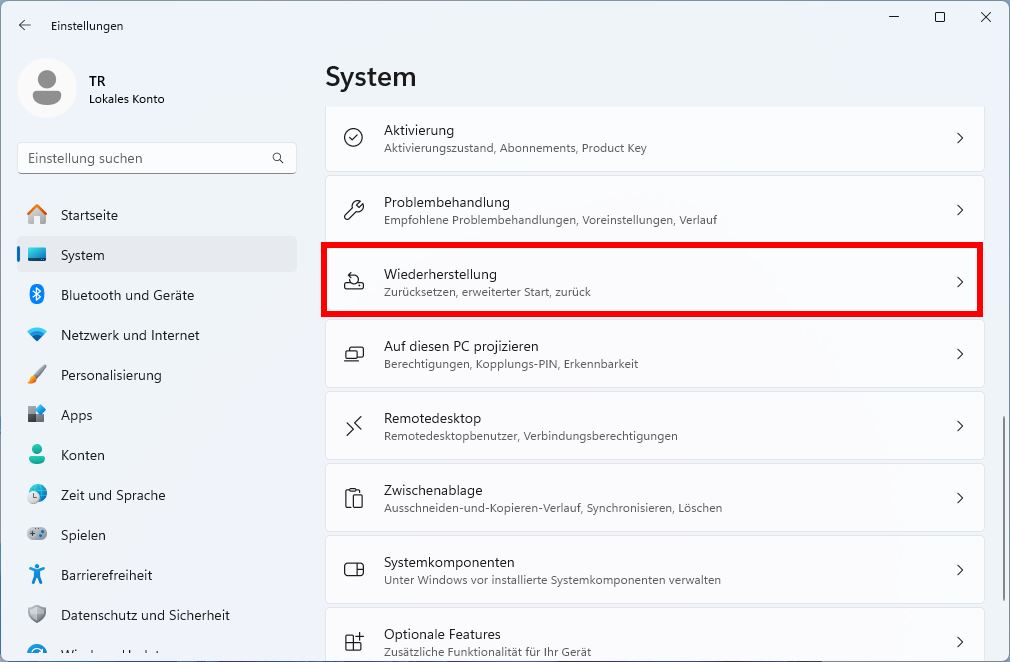Select the Bluetooth und Geräte sidebar icon

click(x=36, y=295)
